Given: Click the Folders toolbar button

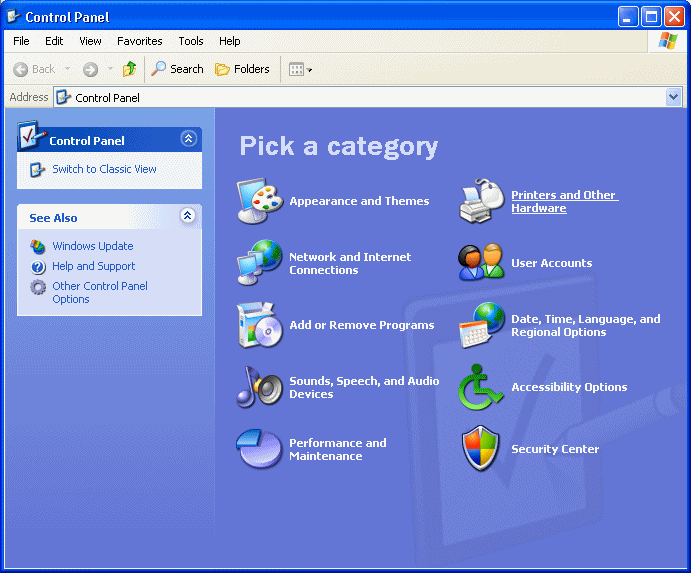Looking at the screenshot, I should (x=242, y=69).
